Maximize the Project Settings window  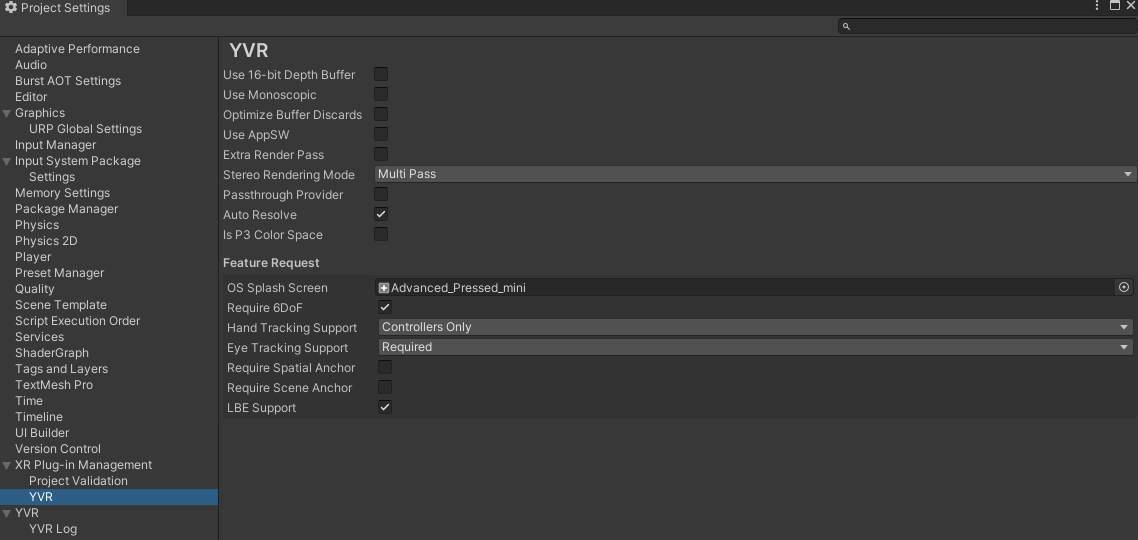[x=1115, y=6]
